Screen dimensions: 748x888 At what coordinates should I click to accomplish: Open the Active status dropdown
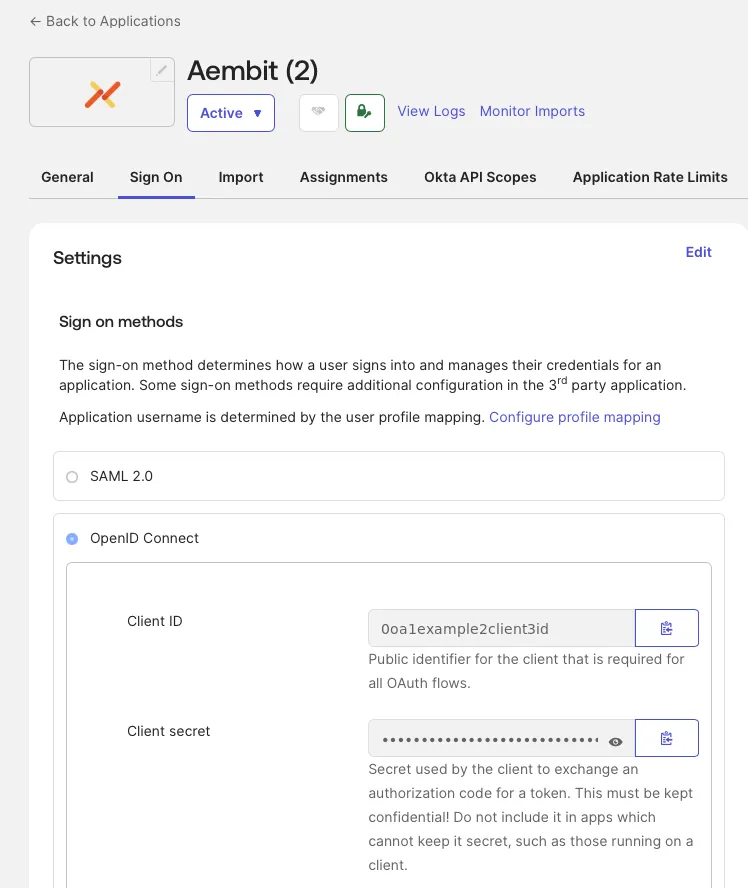[x=231, y=113]
